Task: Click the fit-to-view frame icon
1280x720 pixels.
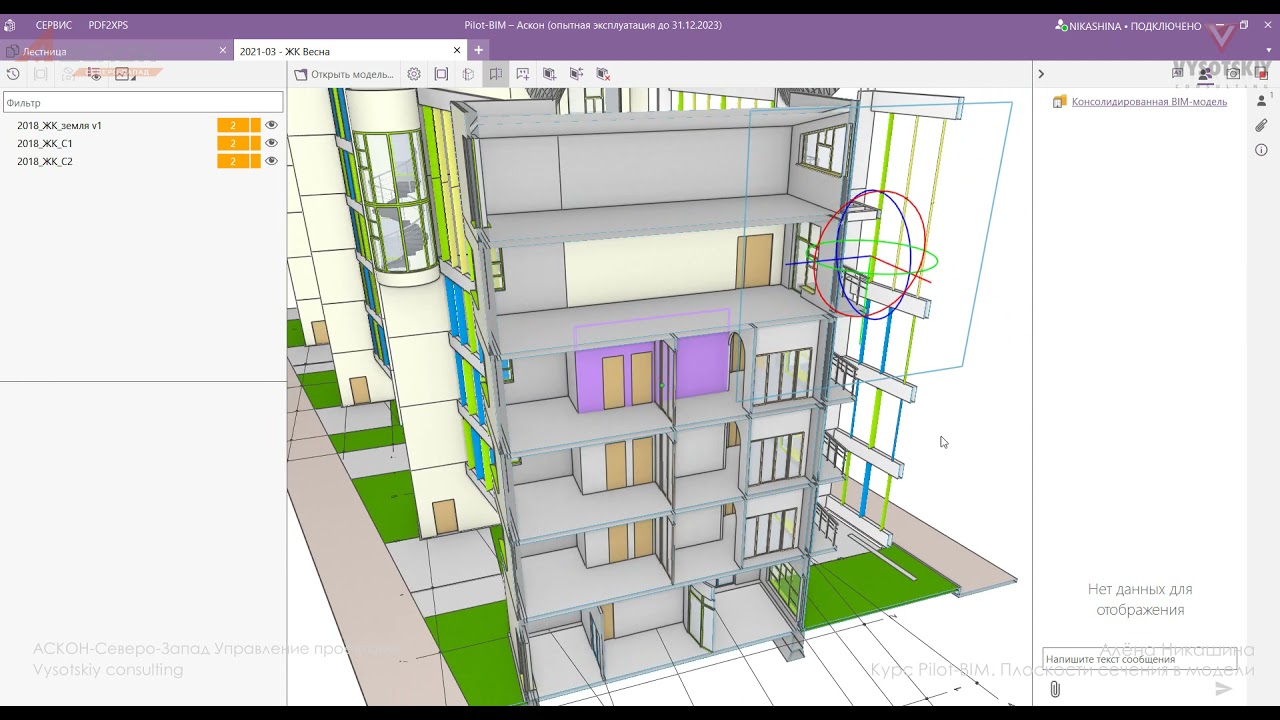Action: [441, 74]
